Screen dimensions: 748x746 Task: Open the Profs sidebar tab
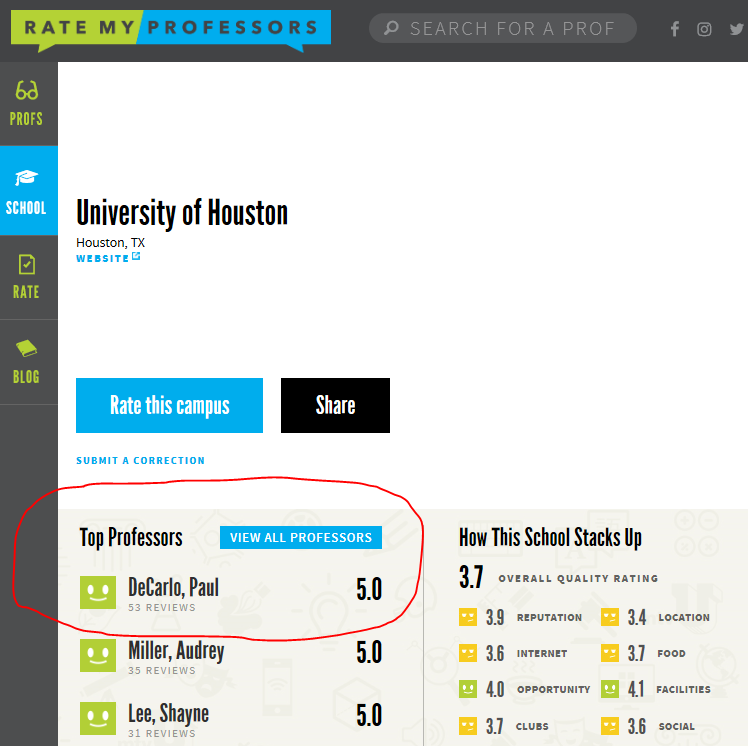tap(27, 103)
